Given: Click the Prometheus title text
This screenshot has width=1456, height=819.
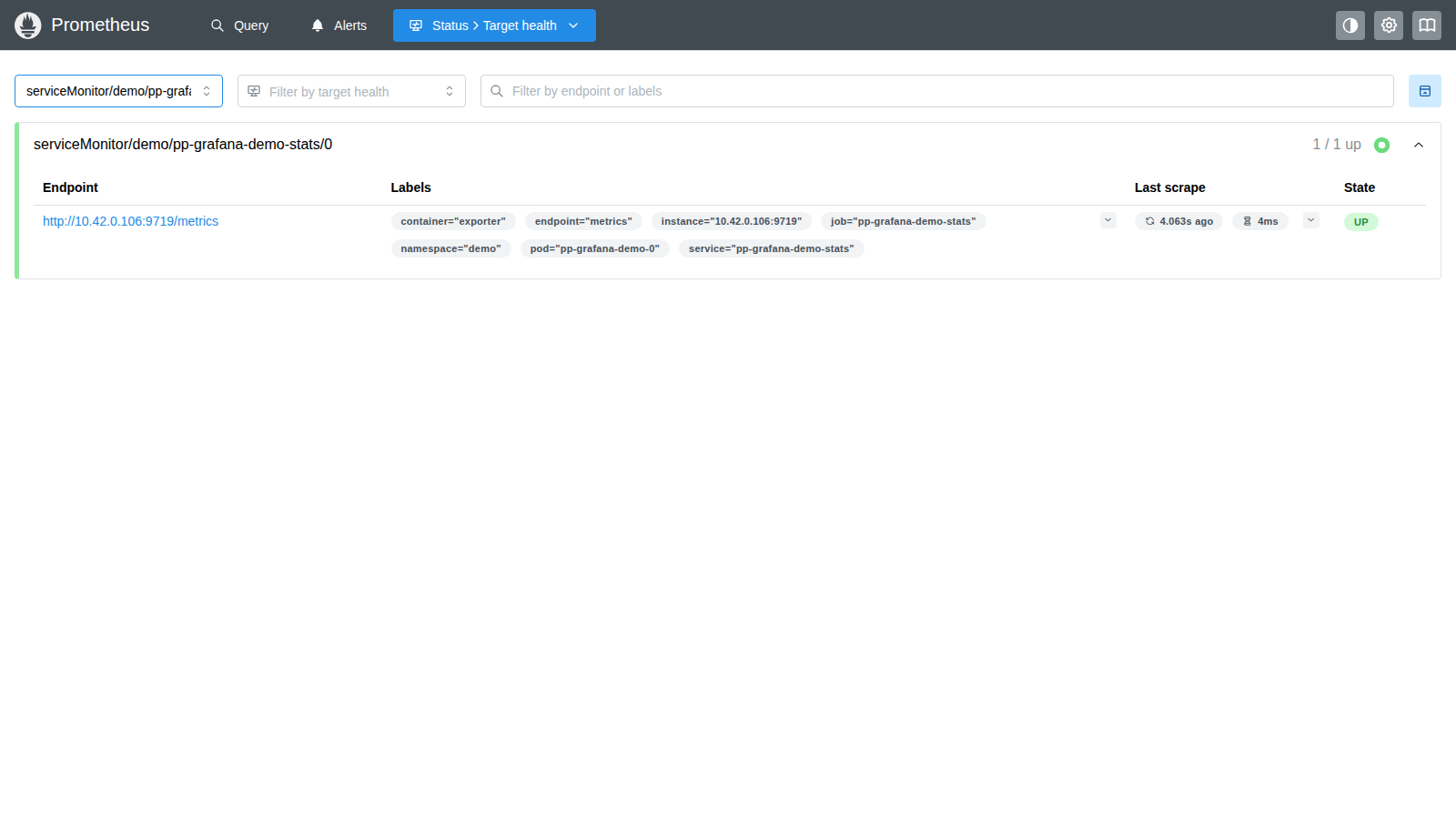Looking at the screenshot, I should 100,25.
